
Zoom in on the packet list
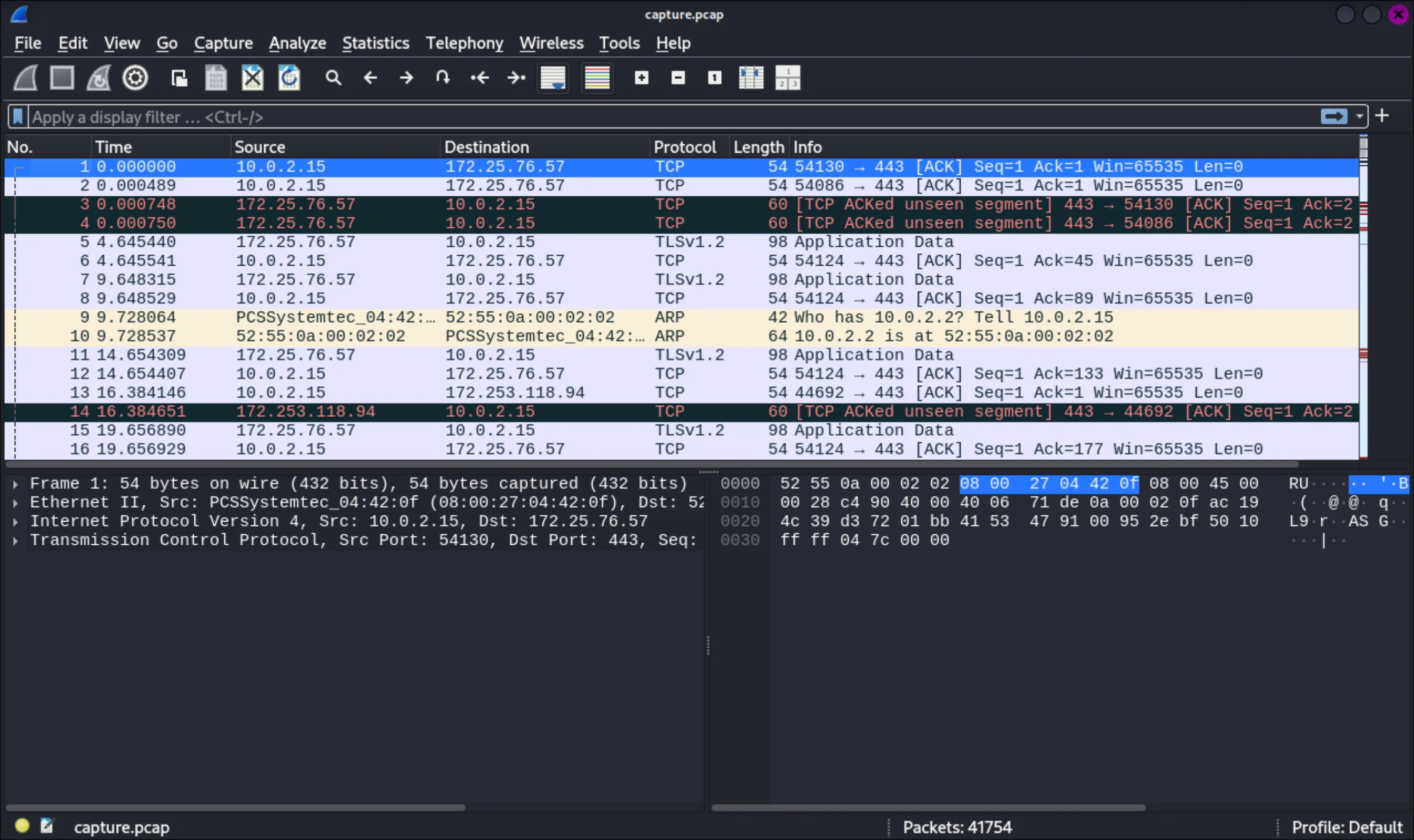click(641, 77)
